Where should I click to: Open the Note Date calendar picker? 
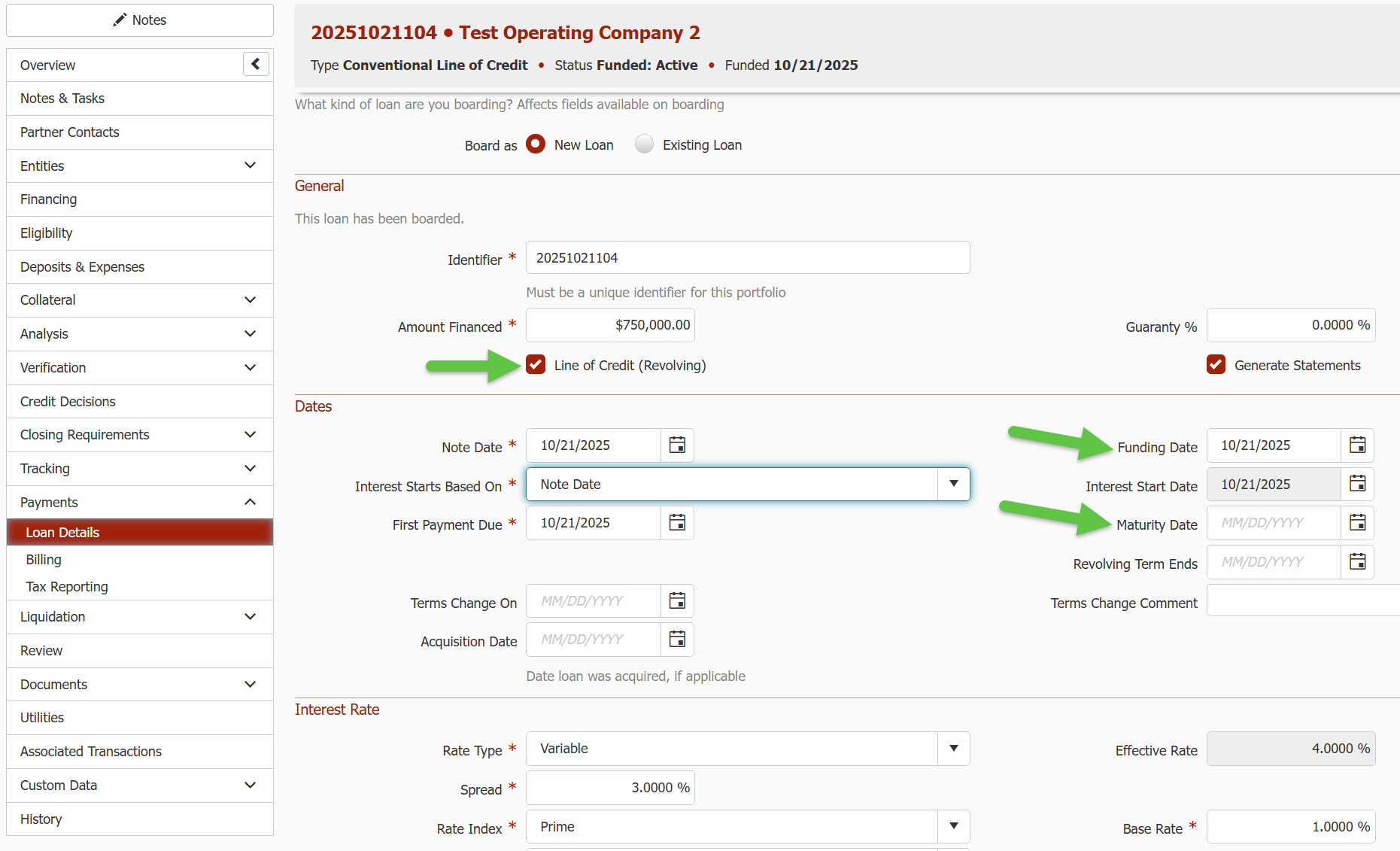tap(677, 445)
